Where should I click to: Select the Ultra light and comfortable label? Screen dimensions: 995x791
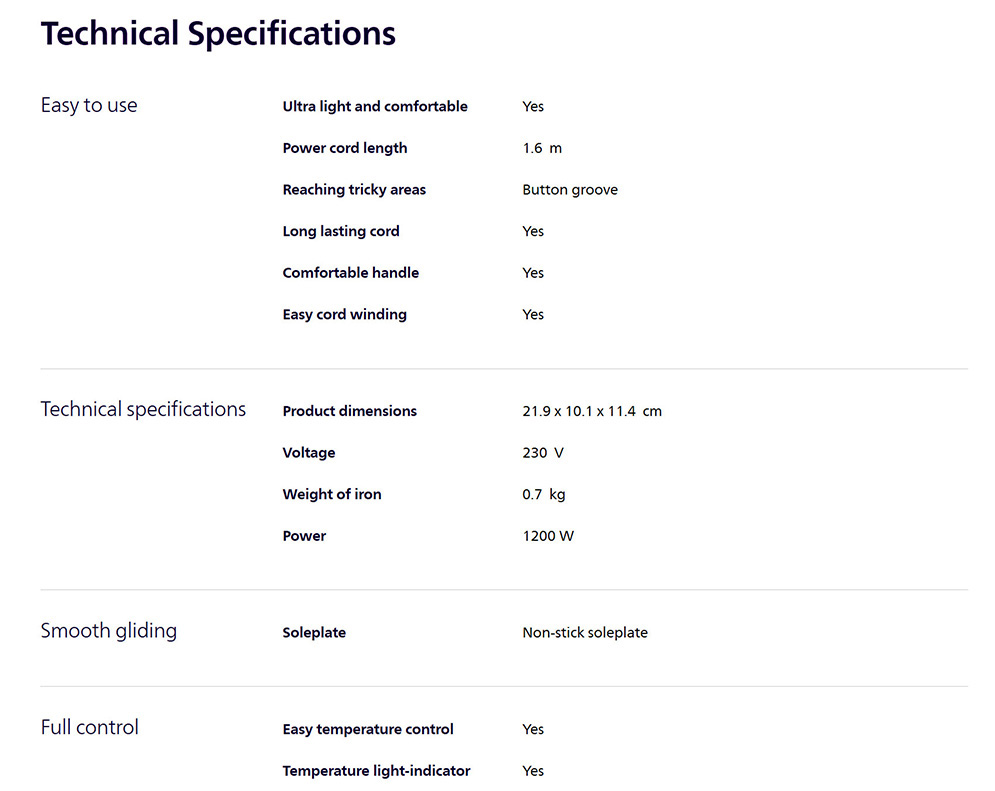[x=375, y=106]
